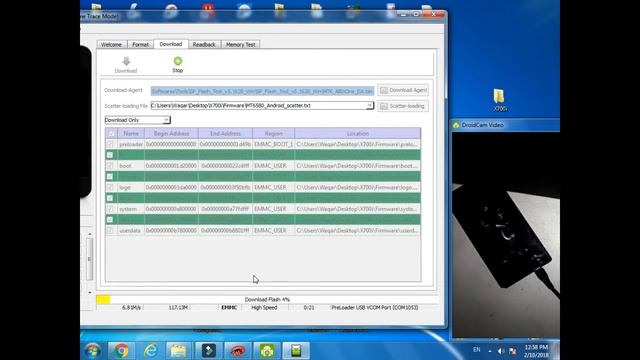
Task: Click the left panel scroll down arrow
Action: pos(90,293)
